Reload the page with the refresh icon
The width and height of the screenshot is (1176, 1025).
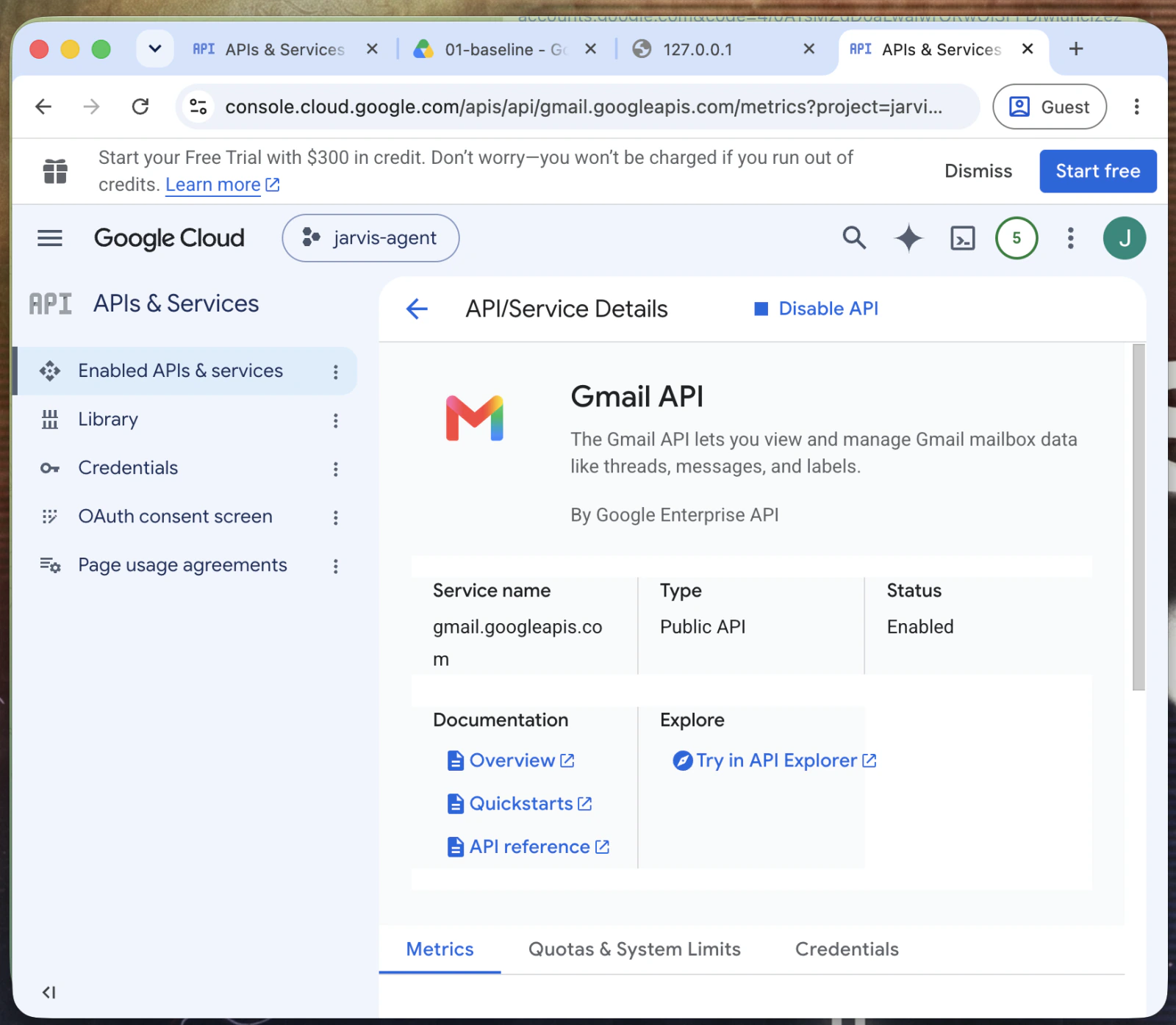[140, 107]
